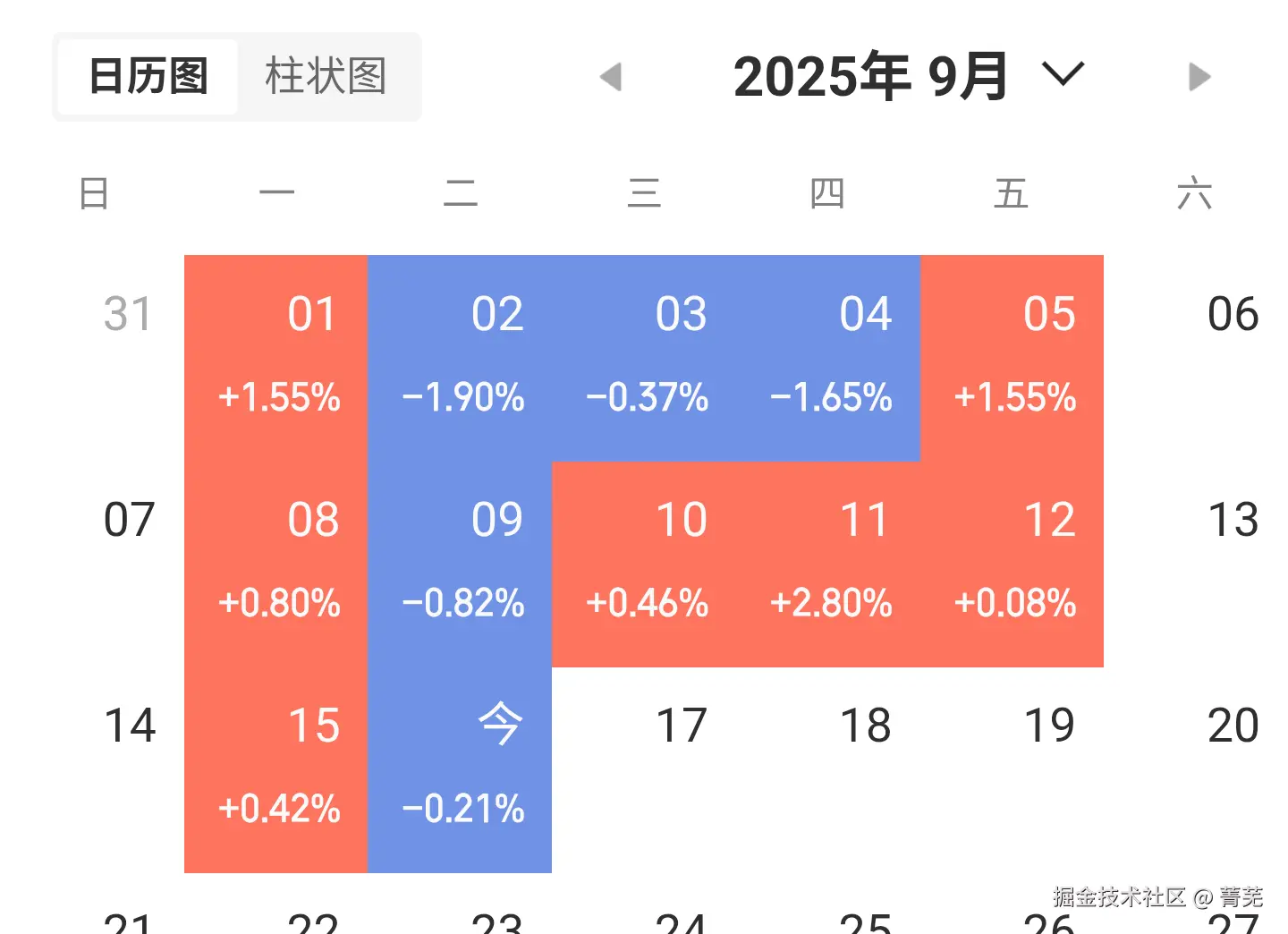
Task: Expand the 2025年 9月 month dropdown
Action: pos(1063,75)
